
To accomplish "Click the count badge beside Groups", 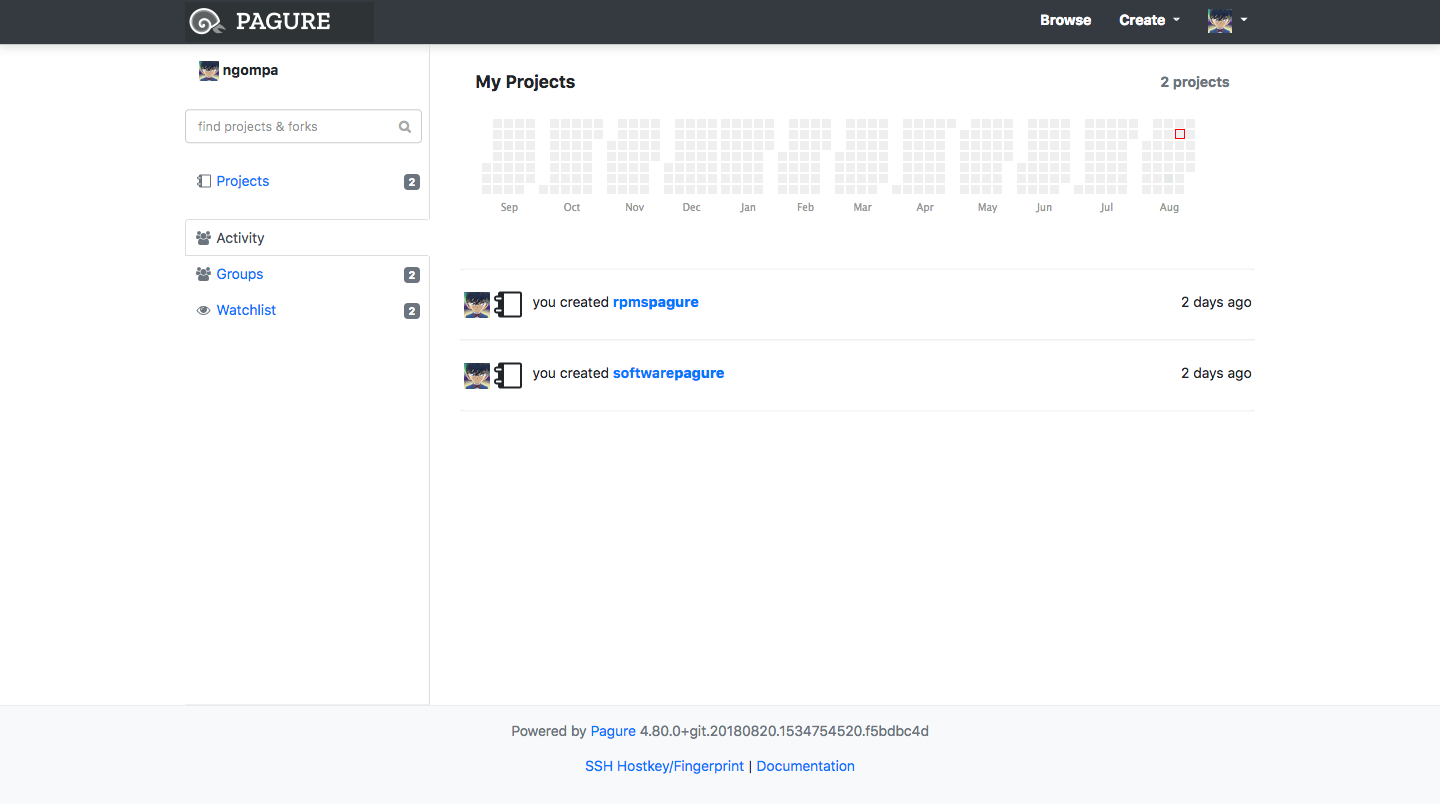I will (x=412, y=275).
